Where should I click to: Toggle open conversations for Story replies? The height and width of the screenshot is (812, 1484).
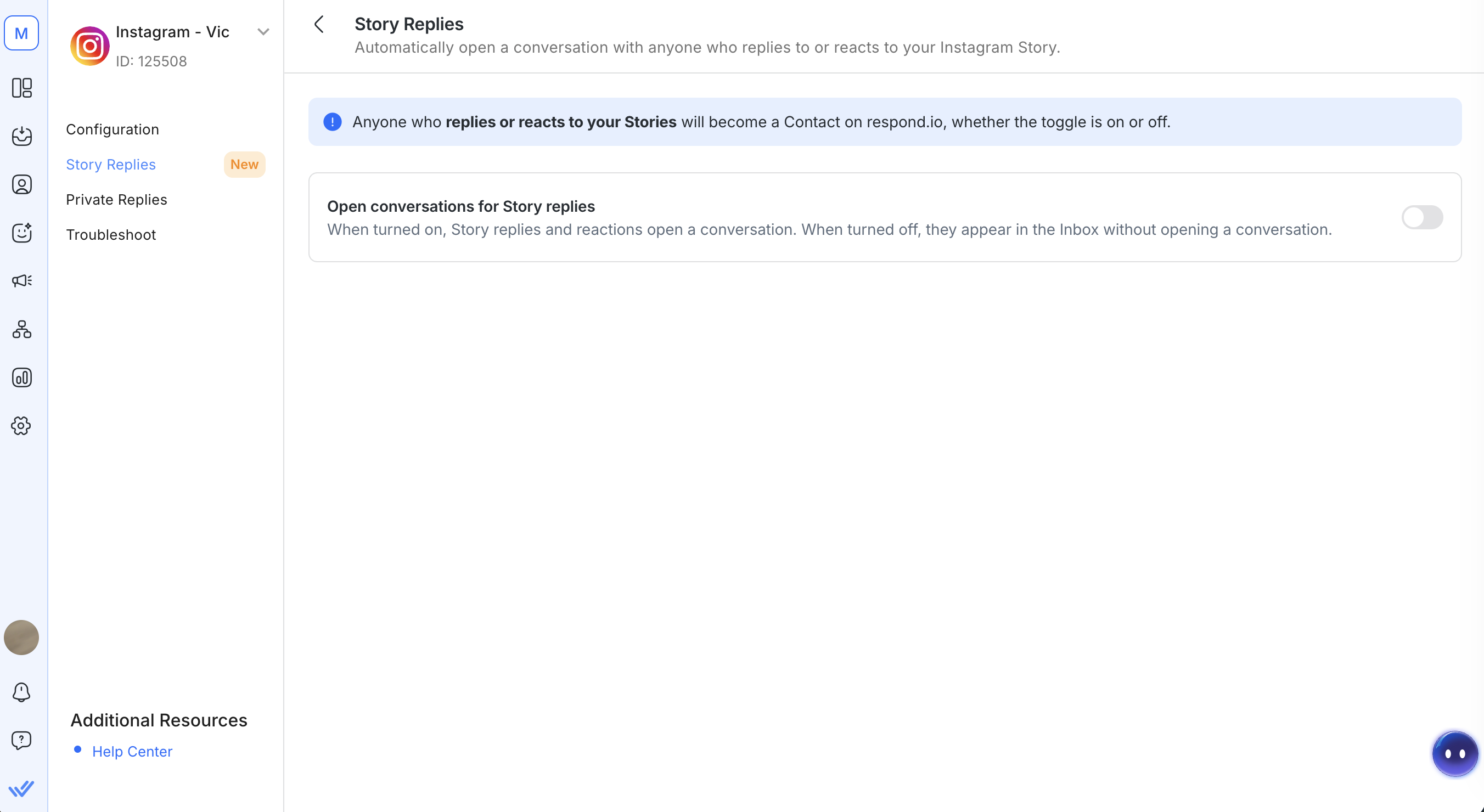(1422, 218)
